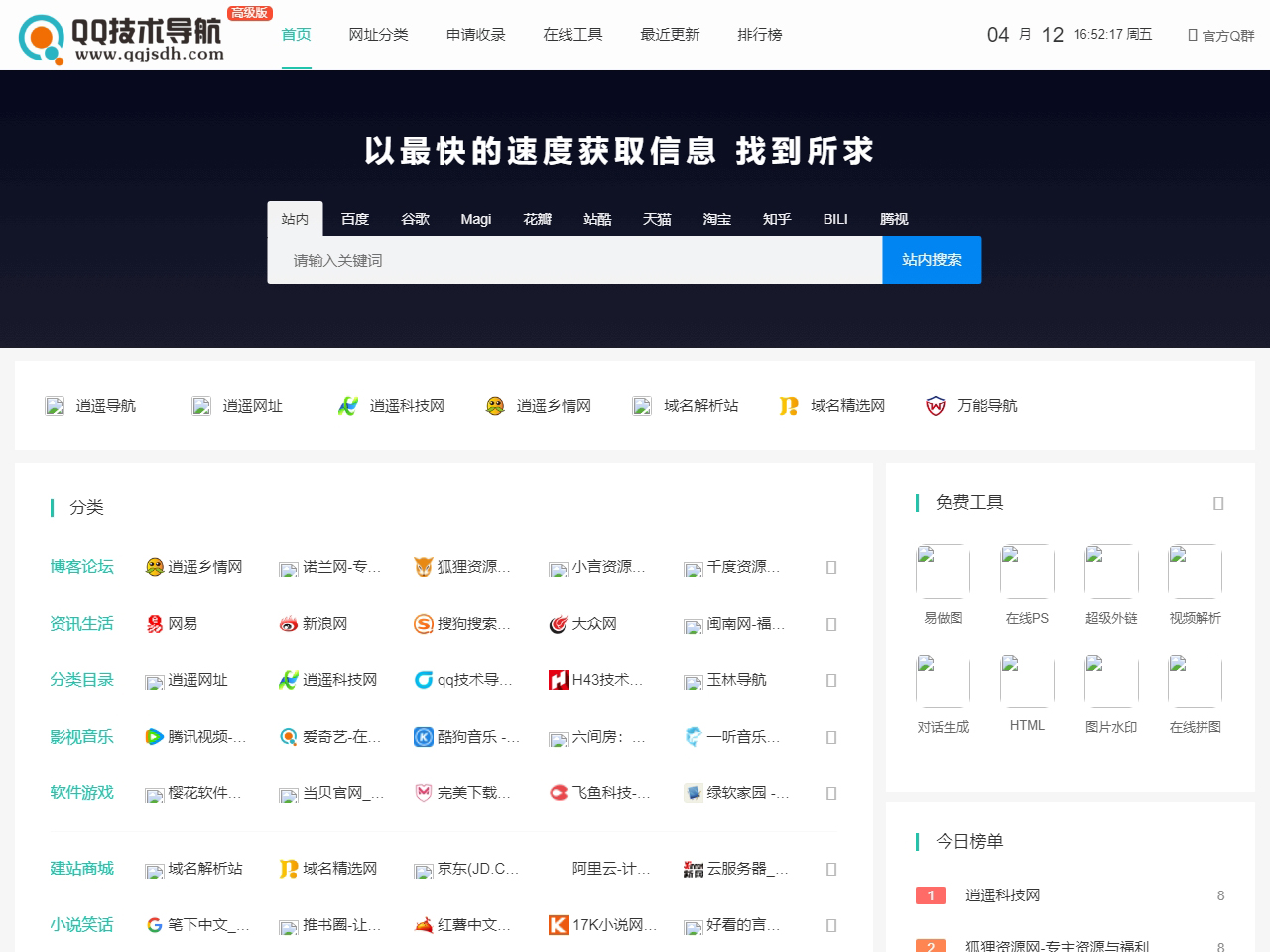Switch to the 百度 search tab
This screenshot has height=952, width=1270.
354,219
